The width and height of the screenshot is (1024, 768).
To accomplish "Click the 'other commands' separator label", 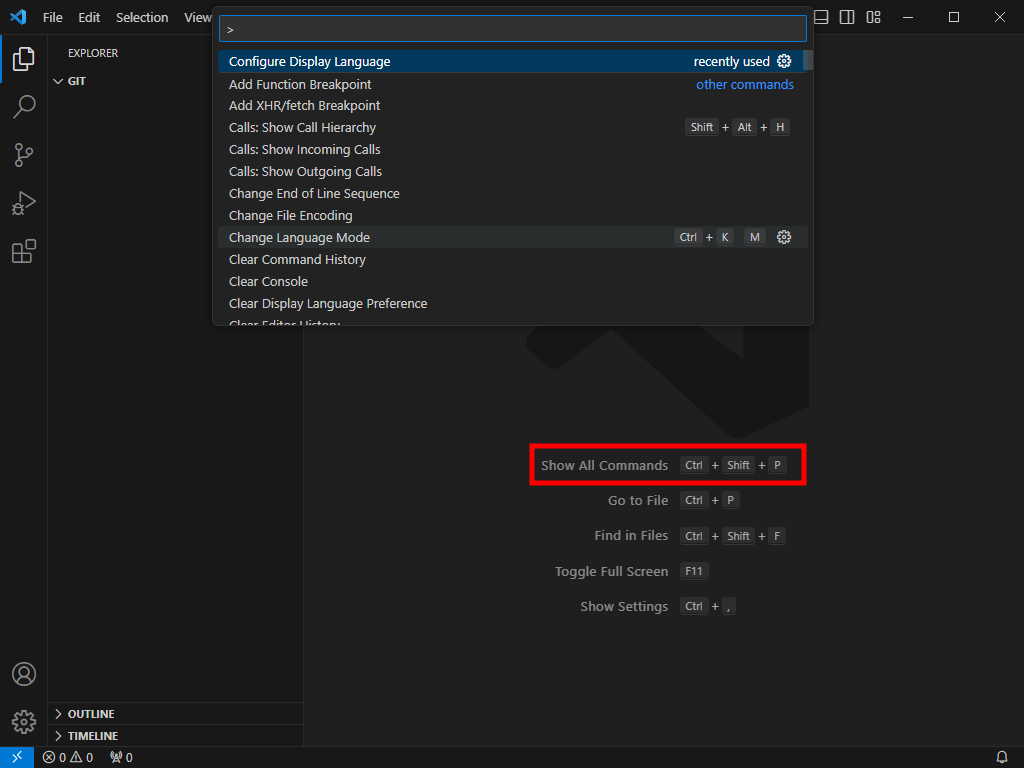I will (x=744, y=84).
